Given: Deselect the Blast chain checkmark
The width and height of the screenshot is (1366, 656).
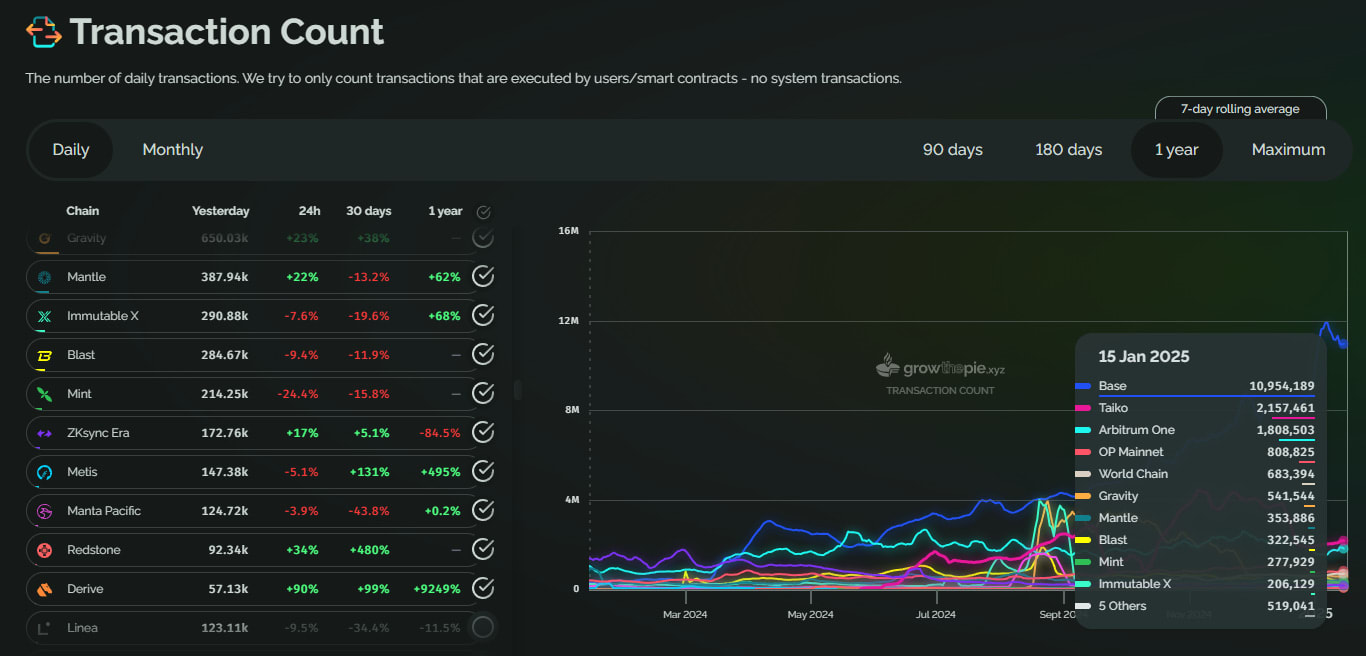Looking at the screenshot, I should point(483,355).
